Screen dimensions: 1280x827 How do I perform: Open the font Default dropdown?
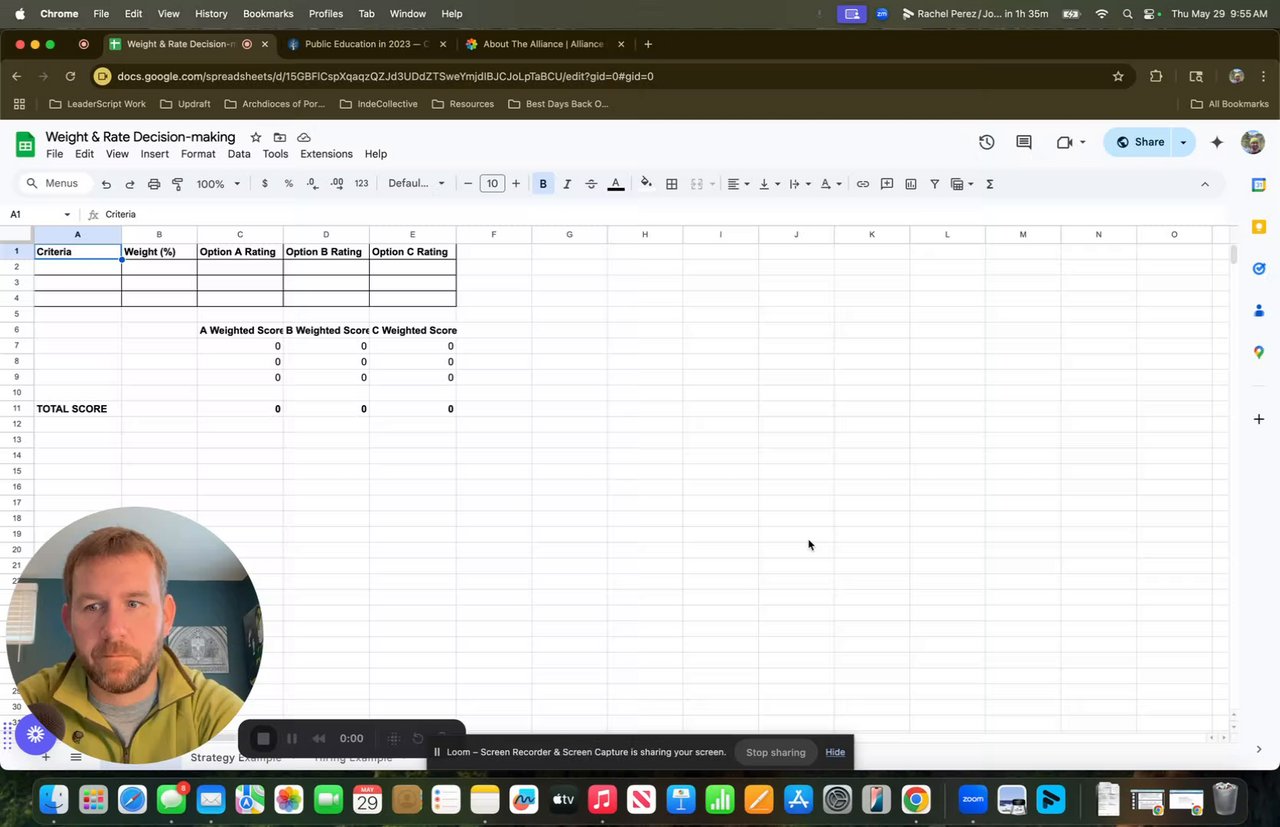click(x=417, y=184)
